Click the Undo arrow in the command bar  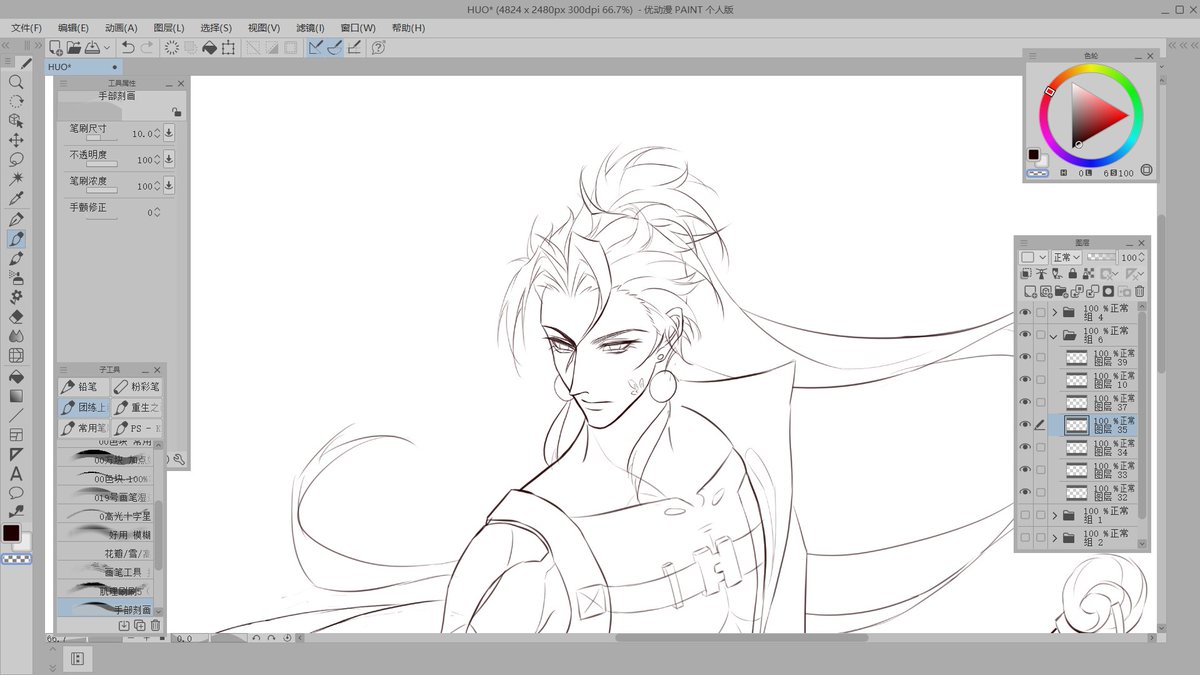click(128, 47)
